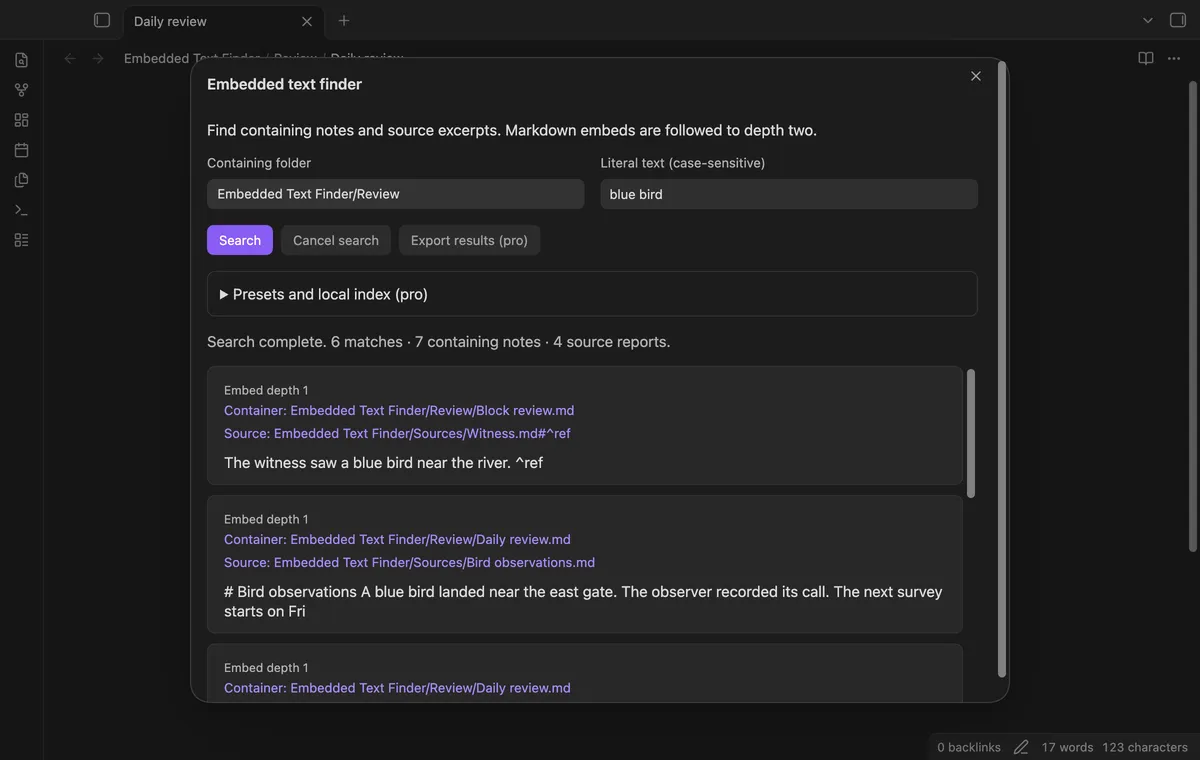Click the Literal text input field
1200x760 pixels.
click(x=789, y=194)
